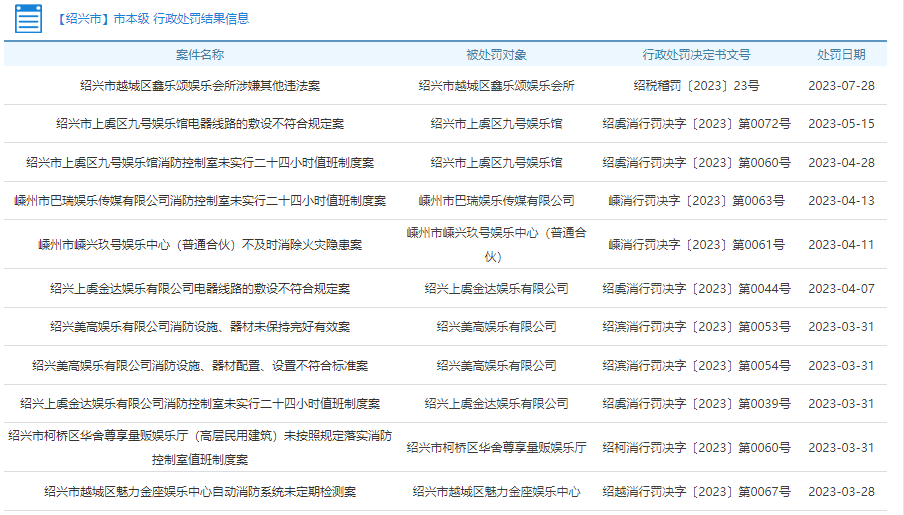Open 上虞区九号娱乐馆电器线路 case link
904x515 pixels.
pyautogui.click(x=200, y=124)
